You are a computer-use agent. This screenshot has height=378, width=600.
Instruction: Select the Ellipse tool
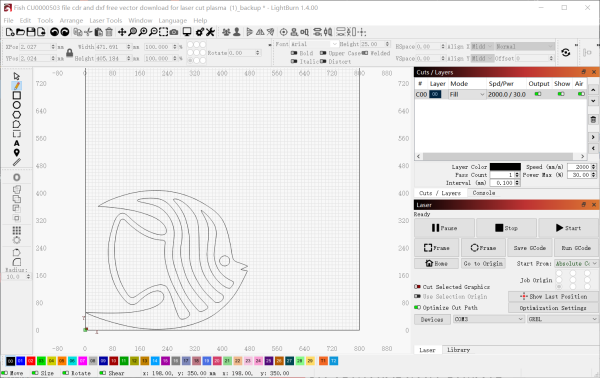[16, 105]
